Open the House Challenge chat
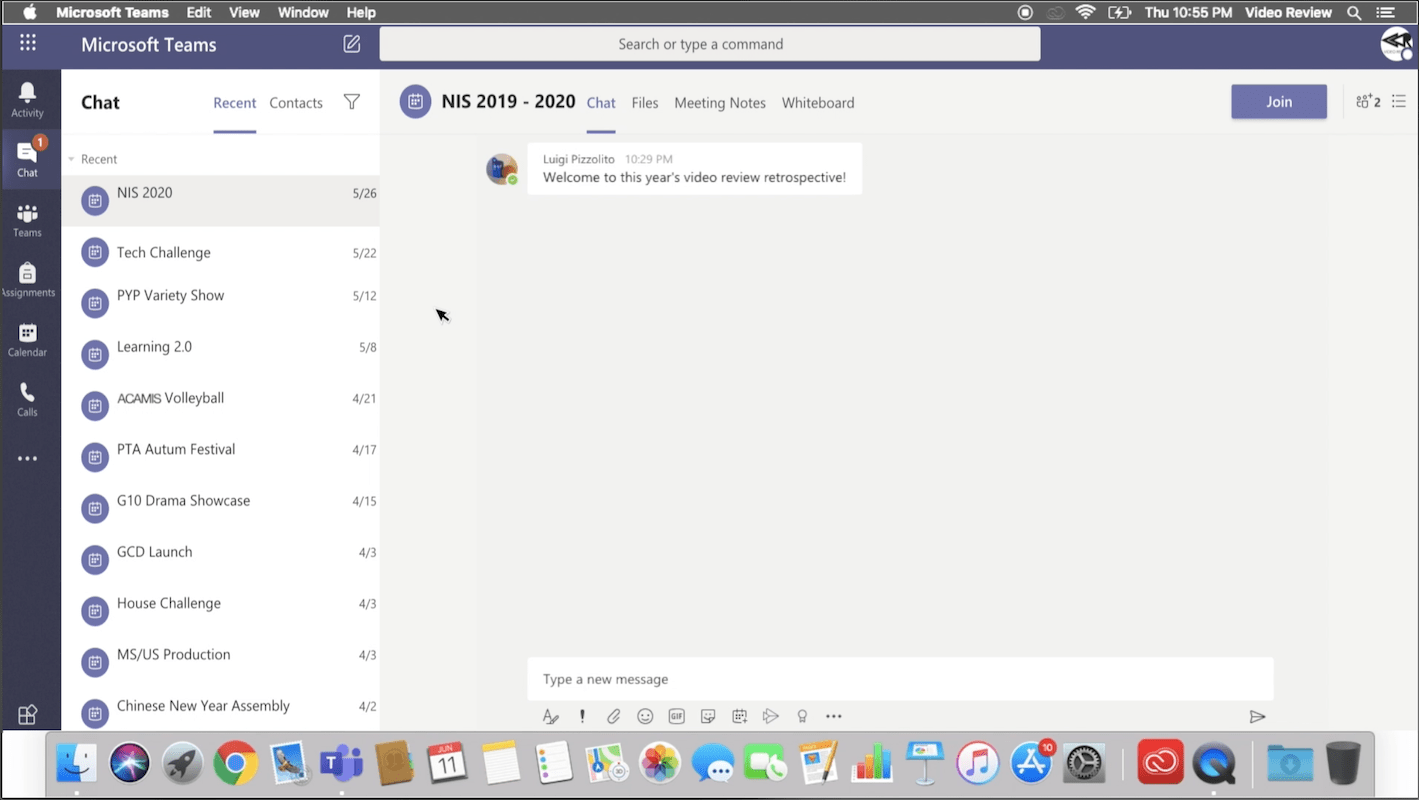 pyautogui.click(x=221, y=610)
